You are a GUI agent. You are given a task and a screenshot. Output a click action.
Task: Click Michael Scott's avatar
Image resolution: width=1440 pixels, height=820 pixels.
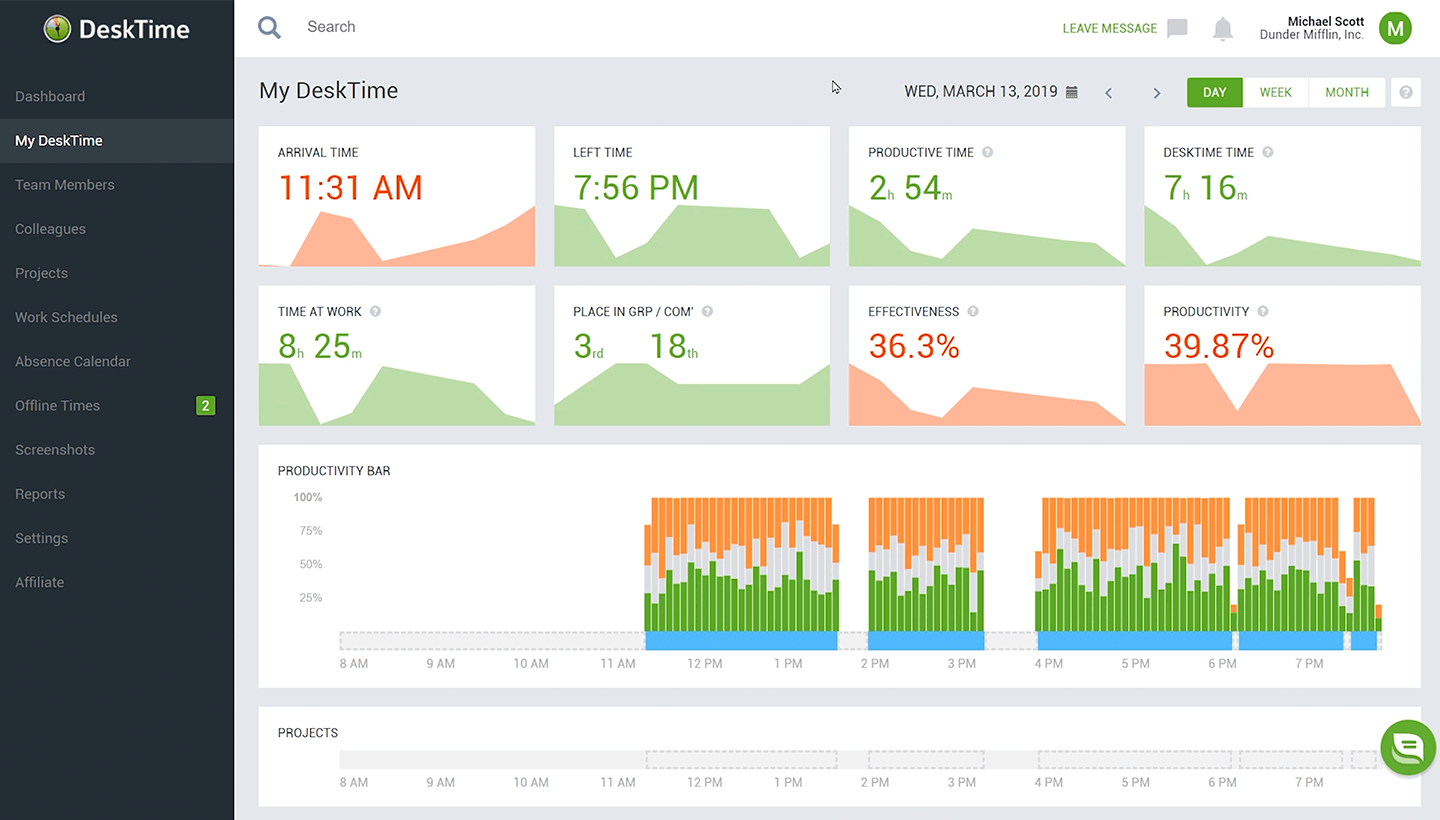coord(1395,28)
